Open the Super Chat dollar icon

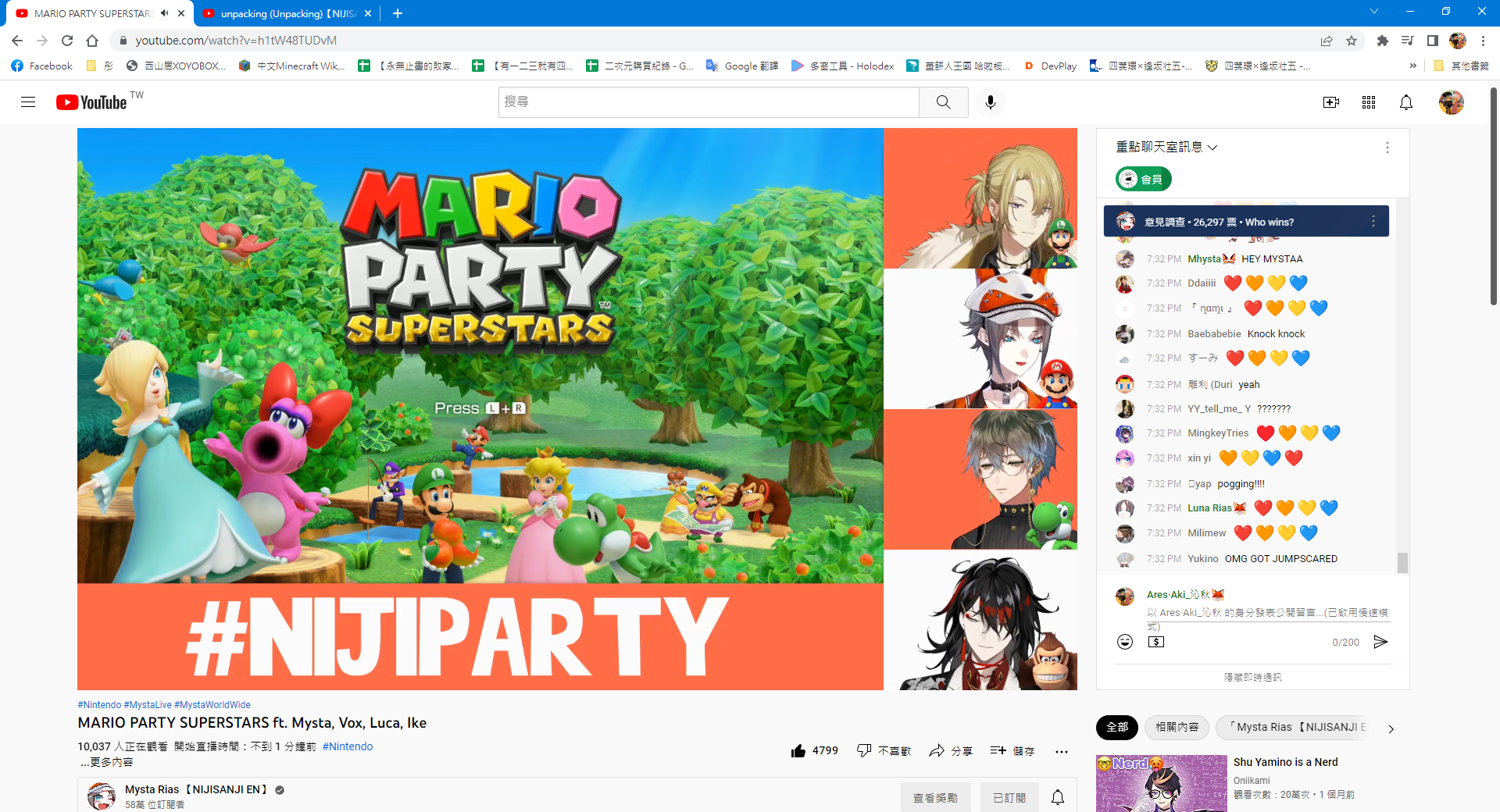coord(1156,642)
